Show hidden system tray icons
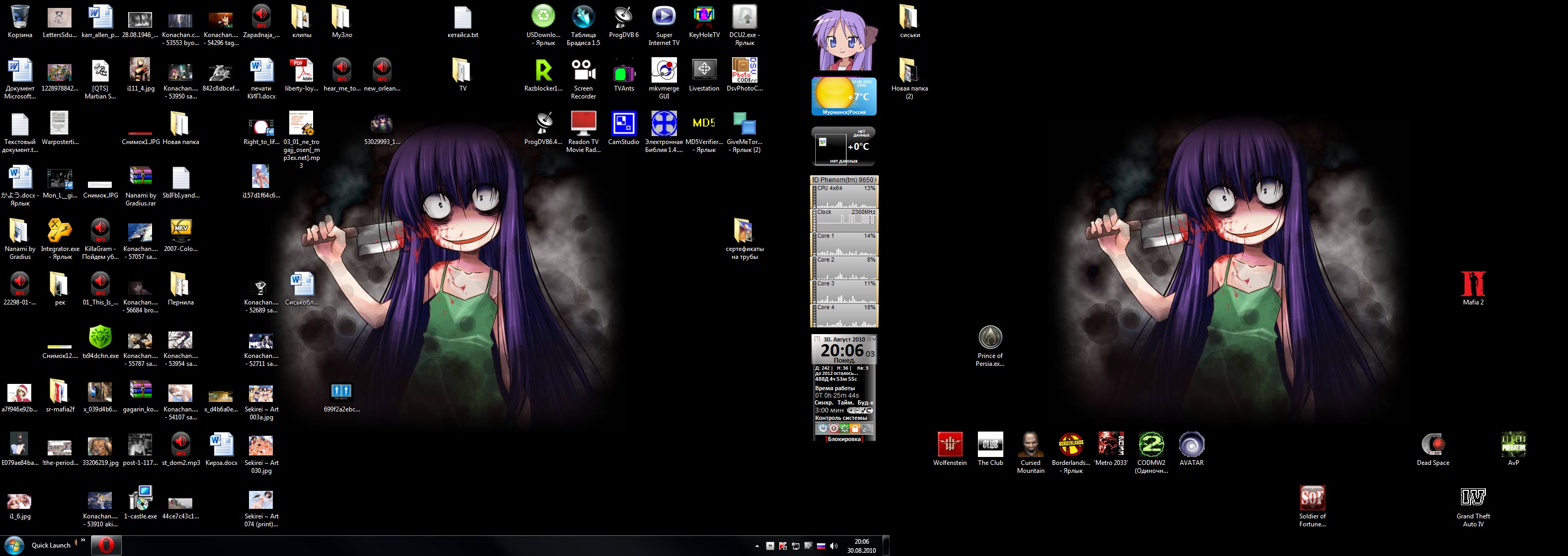The image size is (1568, 556). [x=756, y=545]
